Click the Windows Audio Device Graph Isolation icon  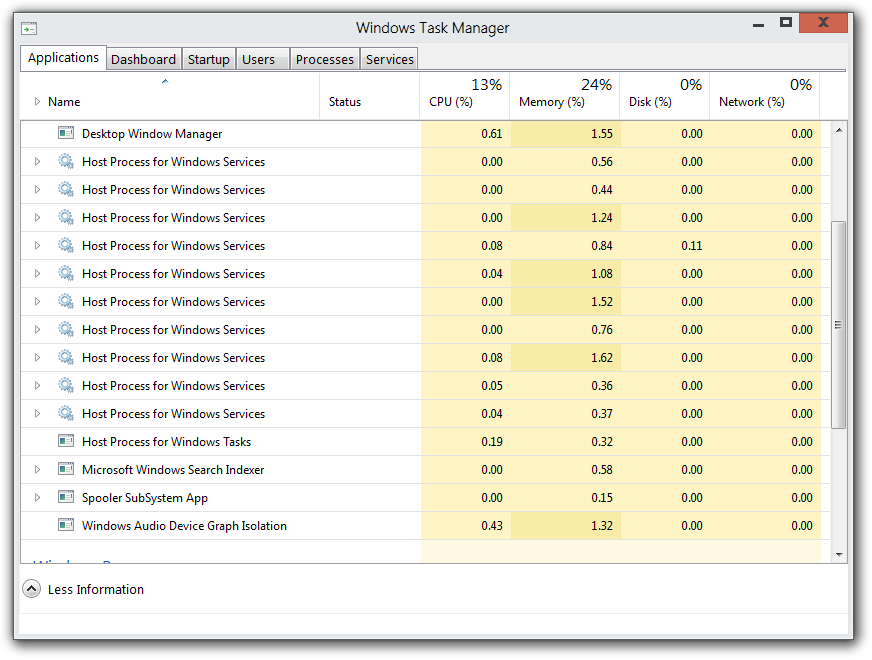coord(66,525)
